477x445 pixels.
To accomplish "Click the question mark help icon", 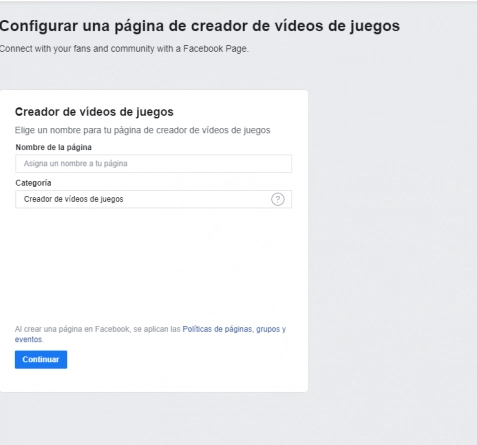I will 278,199.
